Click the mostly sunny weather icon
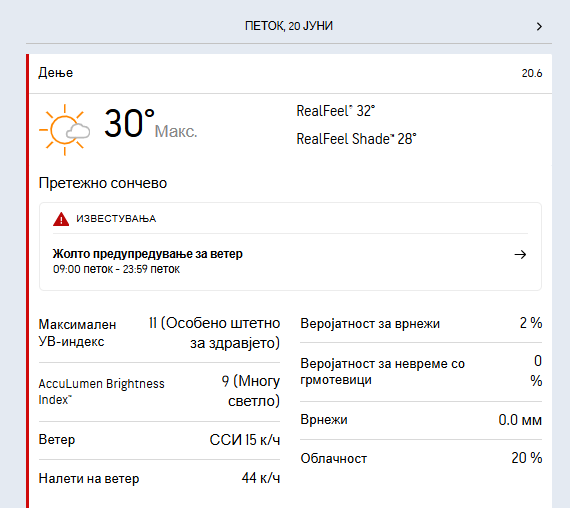 tap(65, 130)
